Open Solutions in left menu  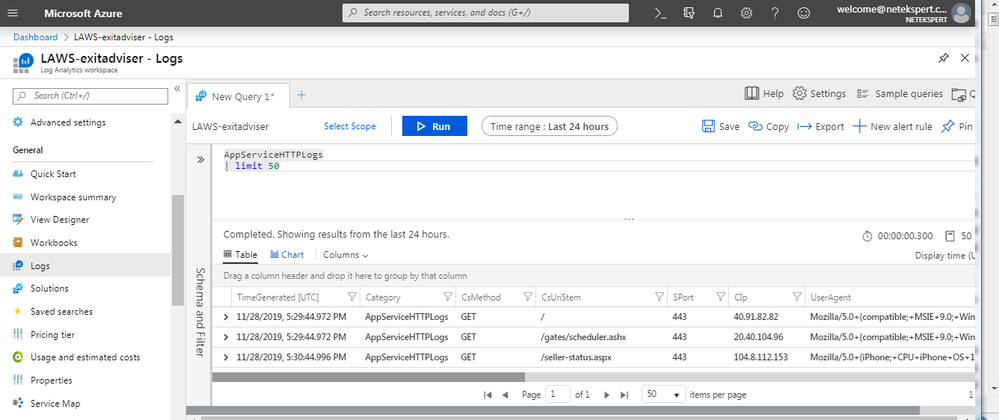[49, 289]
